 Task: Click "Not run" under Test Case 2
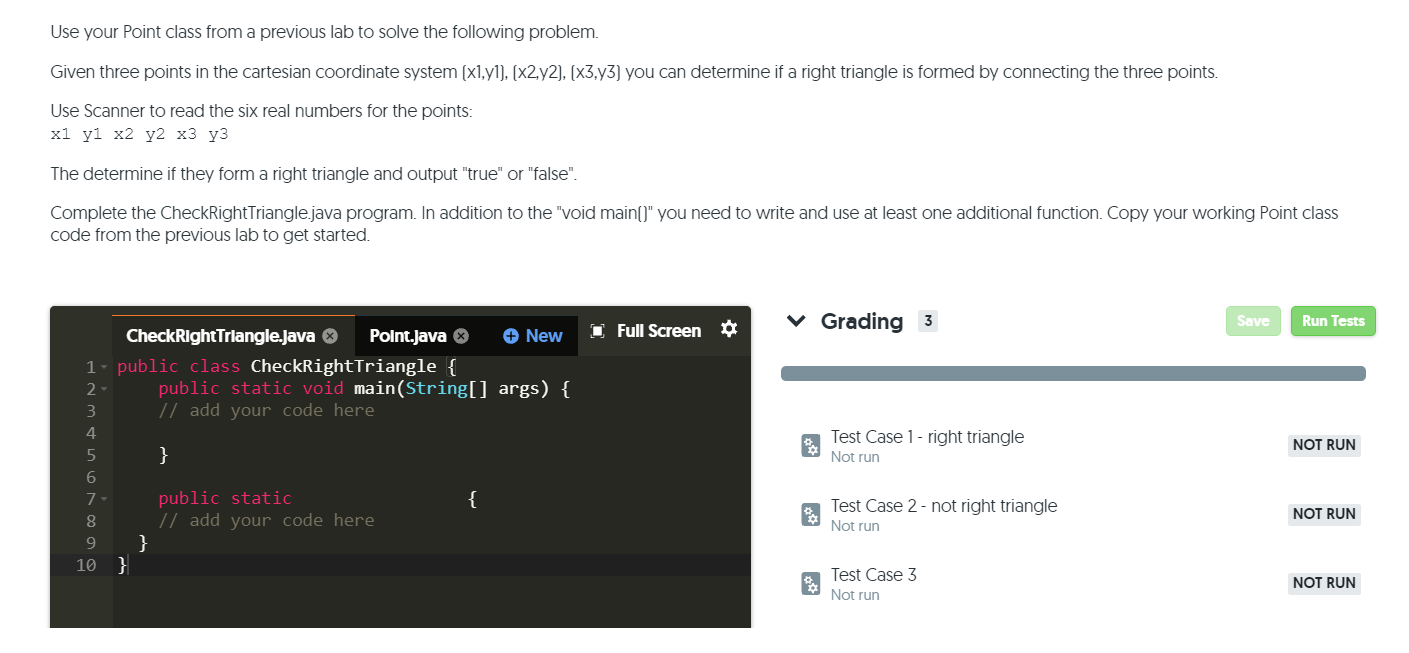[856, 525]
